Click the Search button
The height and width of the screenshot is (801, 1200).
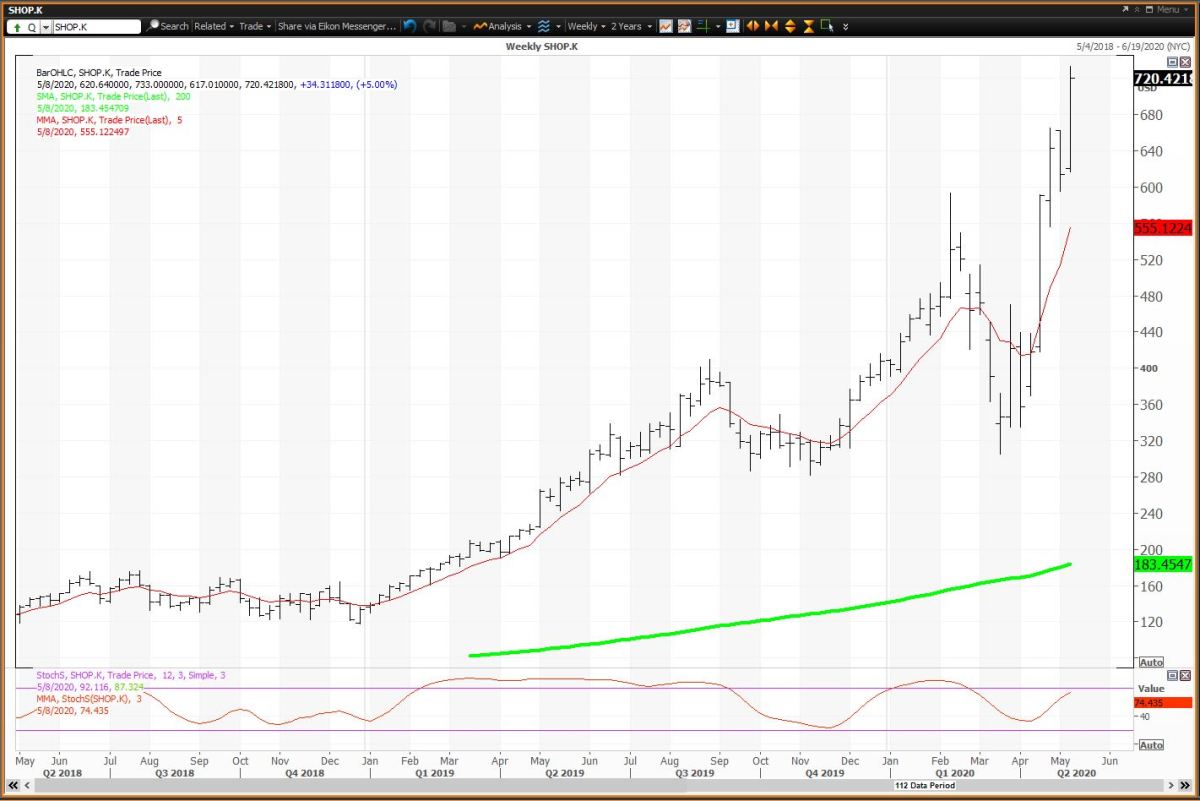tap(168, 26)
